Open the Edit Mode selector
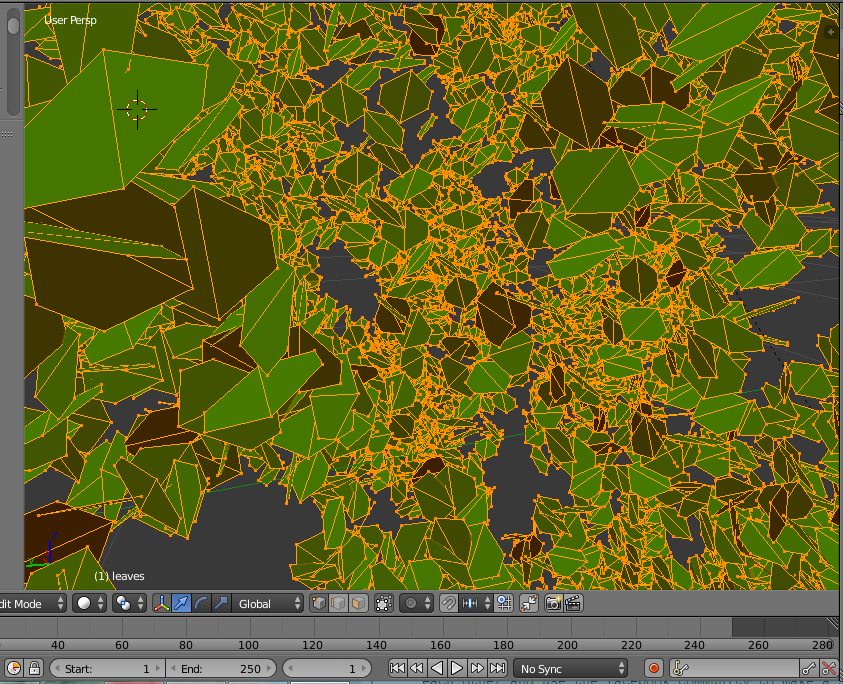 click(x=32, y=603)
